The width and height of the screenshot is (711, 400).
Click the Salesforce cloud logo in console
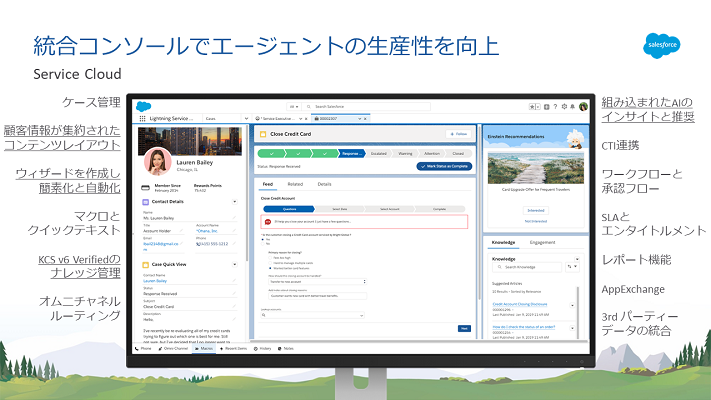(x=144, y=107)
